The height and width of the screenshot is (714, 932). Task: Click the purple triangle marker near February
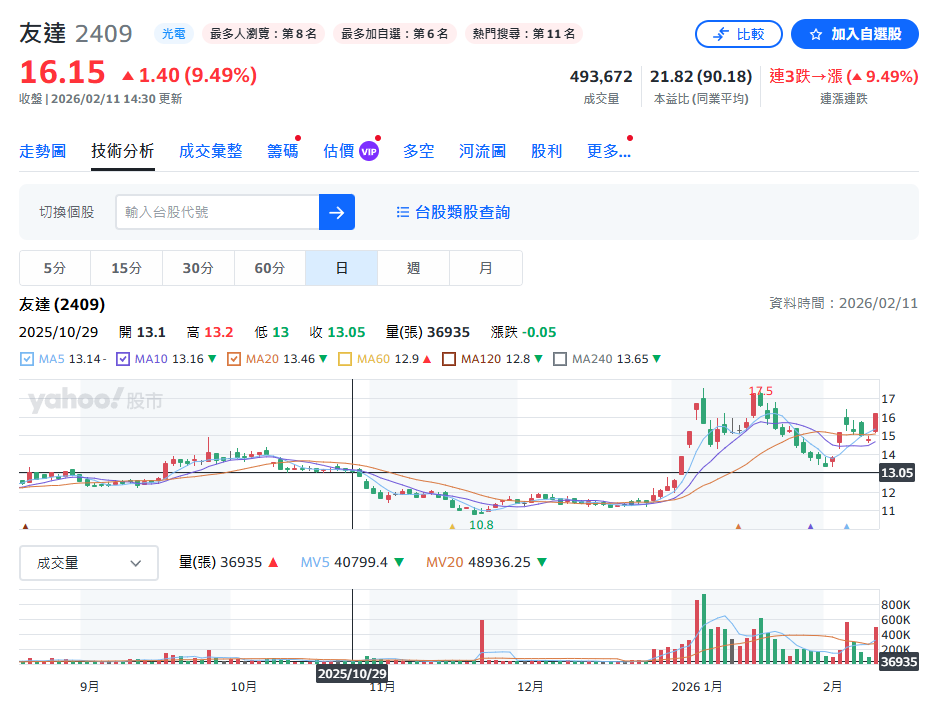(810, 526)
